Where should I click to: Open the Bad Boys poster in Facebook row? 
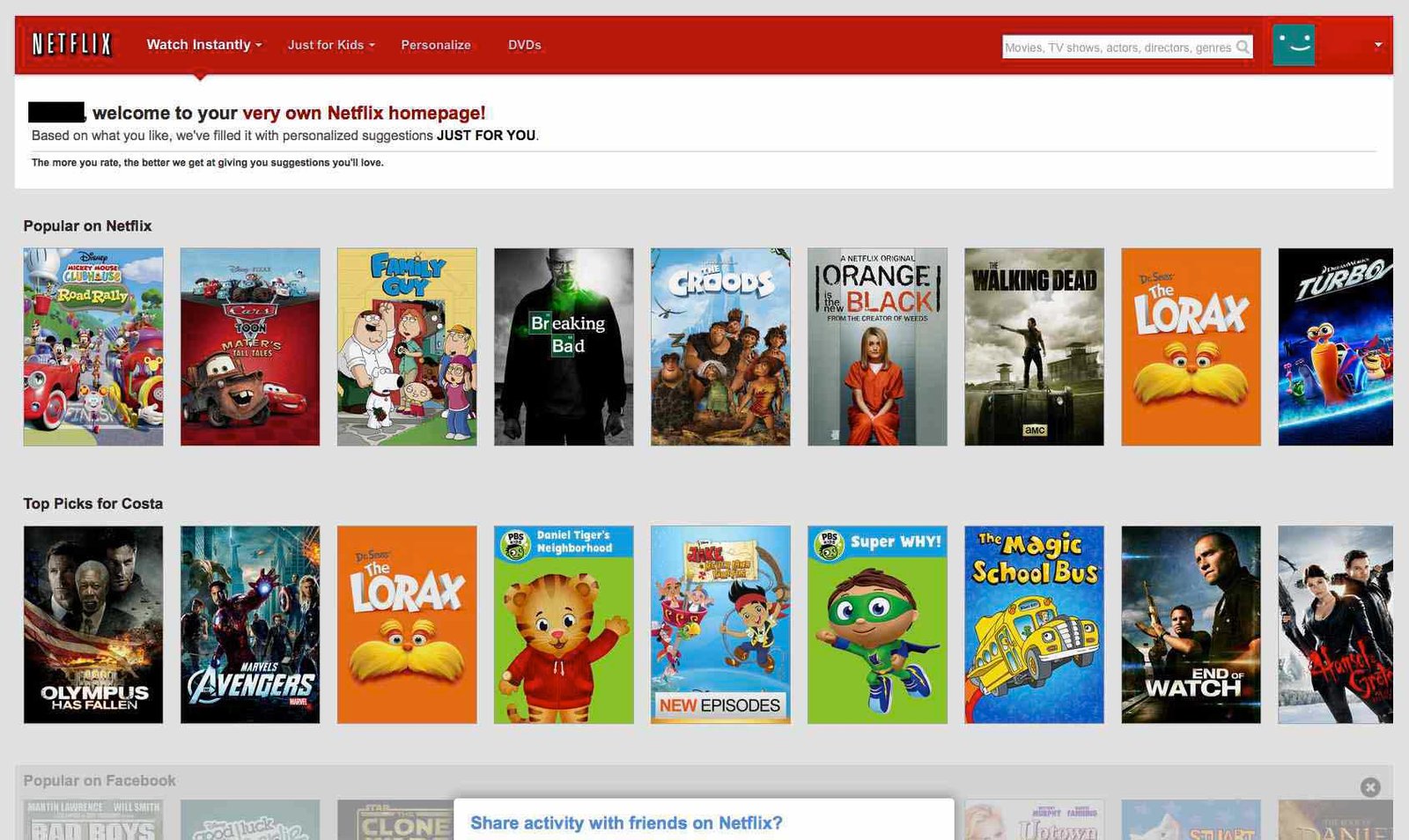point(93,820)
